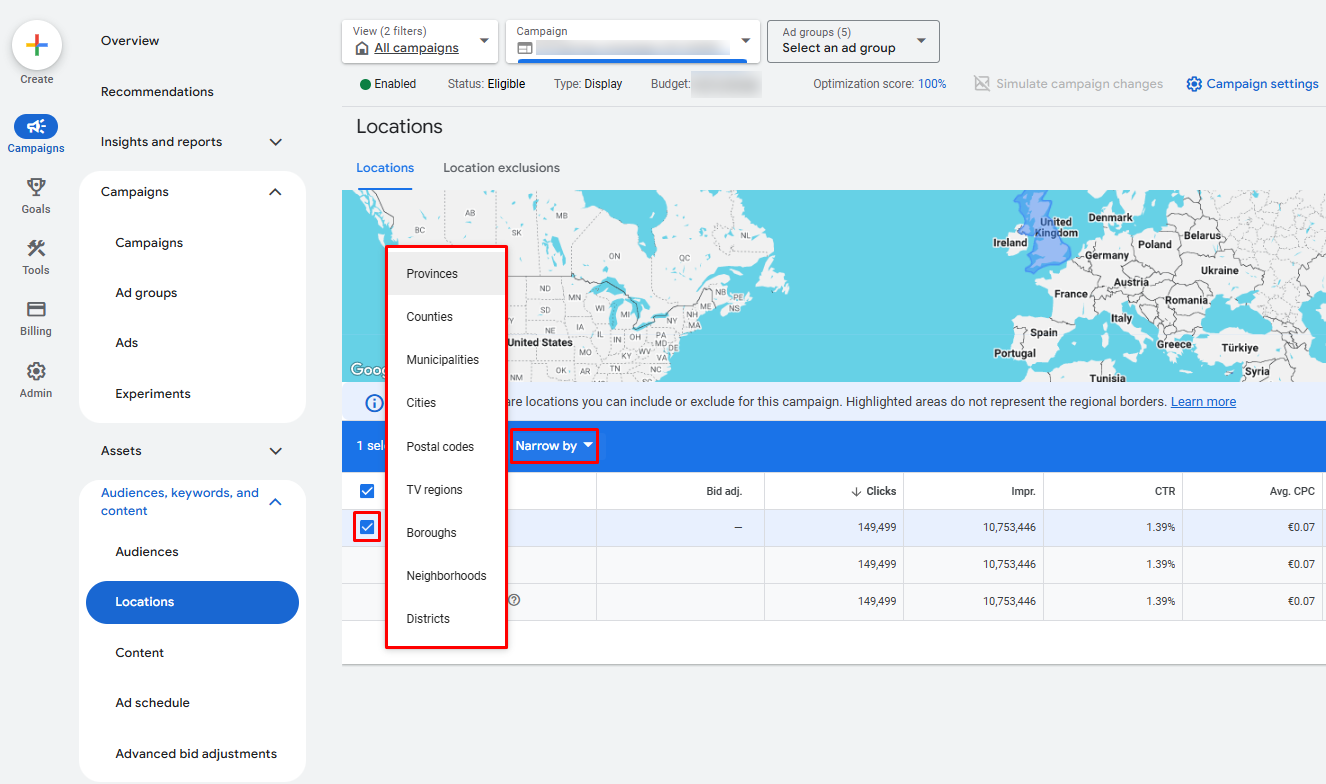Select Districts from the menu
Viewport: 1326px width, 784px height.
446,619
